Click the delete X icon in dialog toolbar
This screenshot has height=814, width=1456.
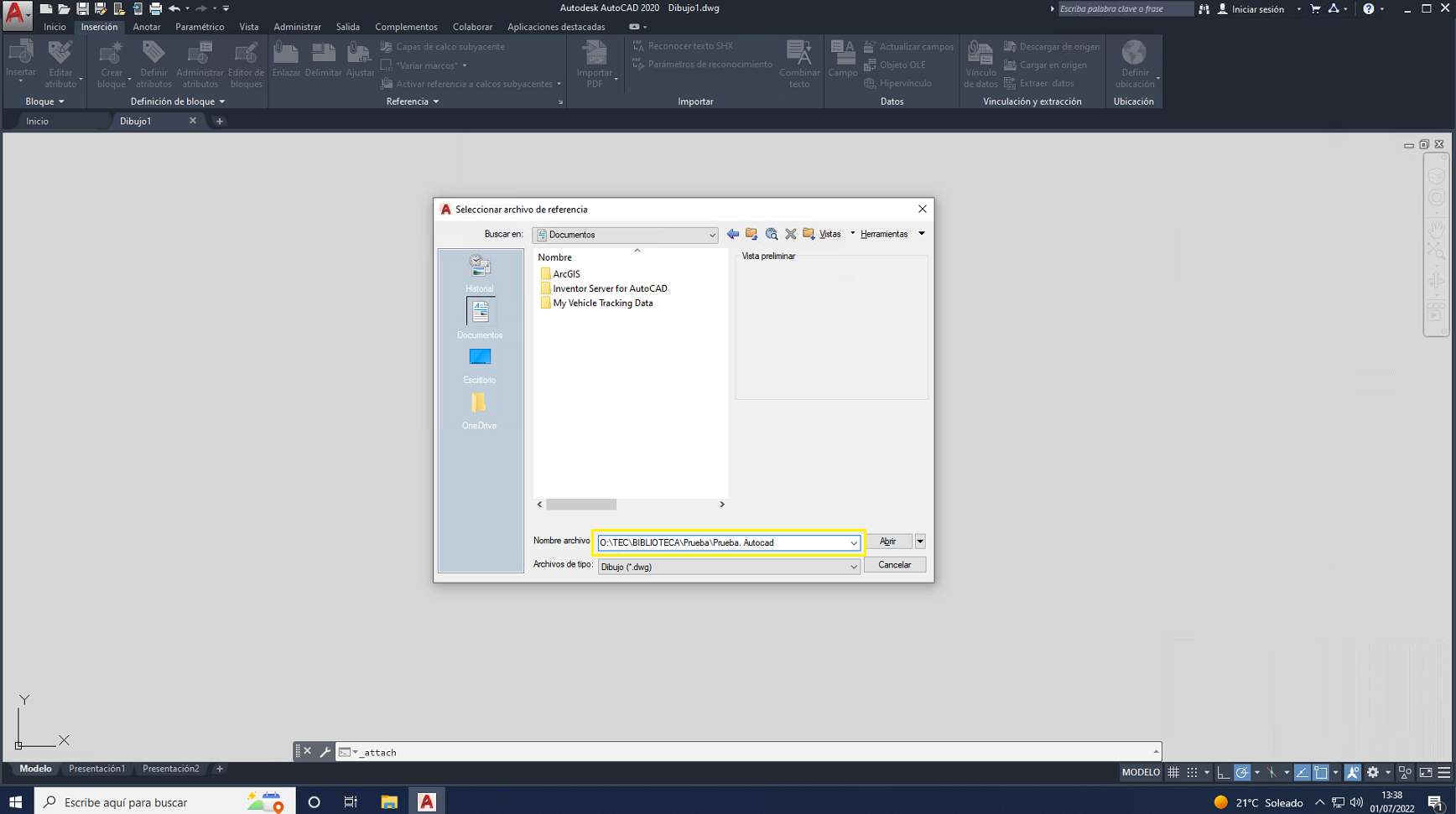coord(790,234)
